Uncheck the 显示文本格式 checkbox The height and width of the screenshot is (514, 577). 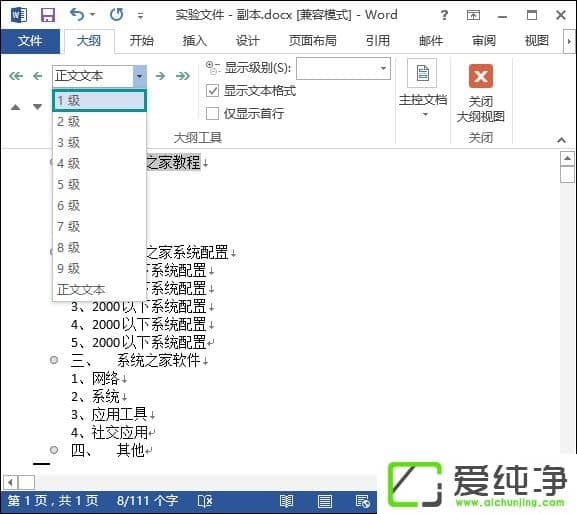coord(212,91)
